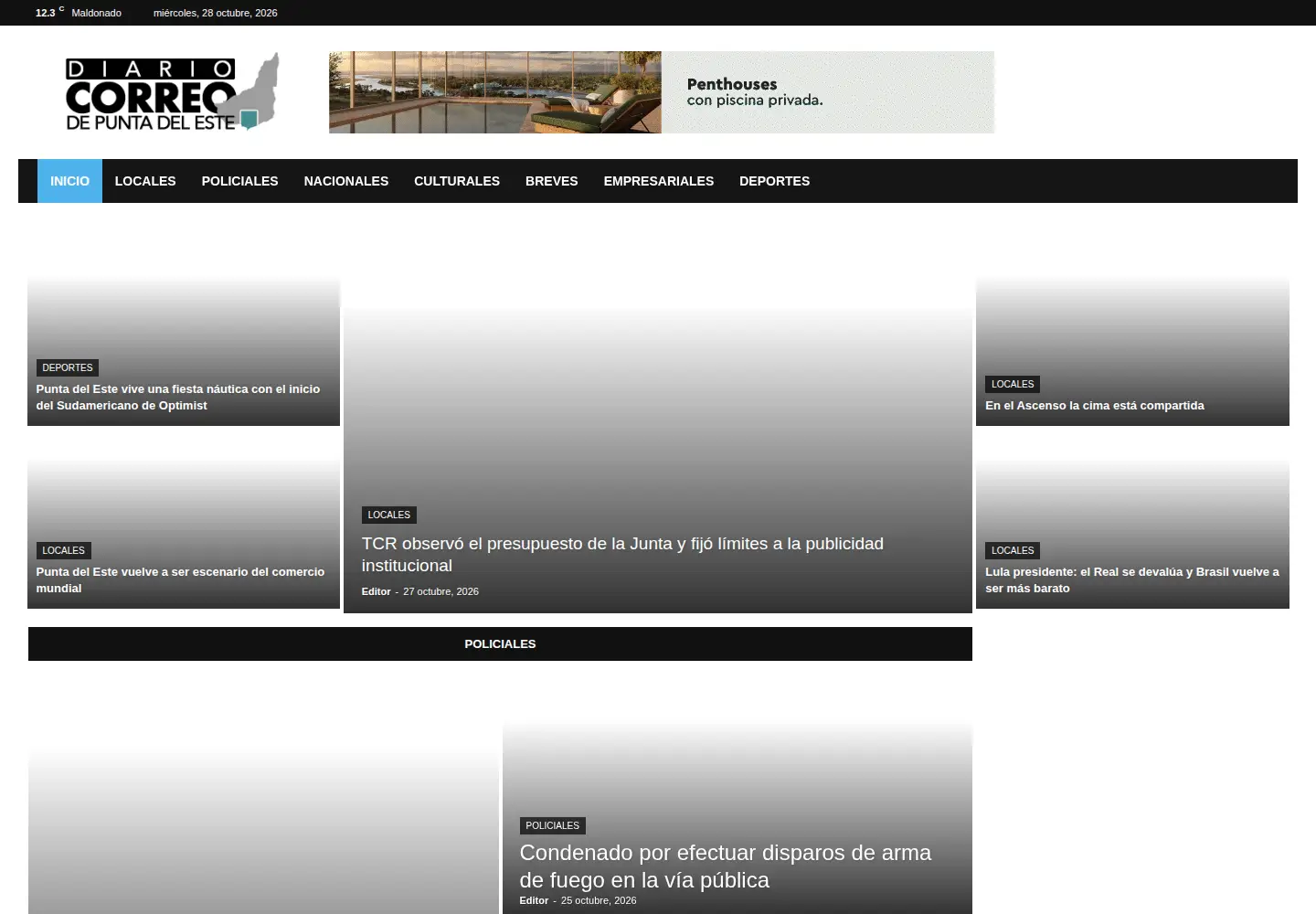Open the Penthouses con piscina privada banner ad
Viewport: 1316px width, 914px height.
[x=662, y=92]
